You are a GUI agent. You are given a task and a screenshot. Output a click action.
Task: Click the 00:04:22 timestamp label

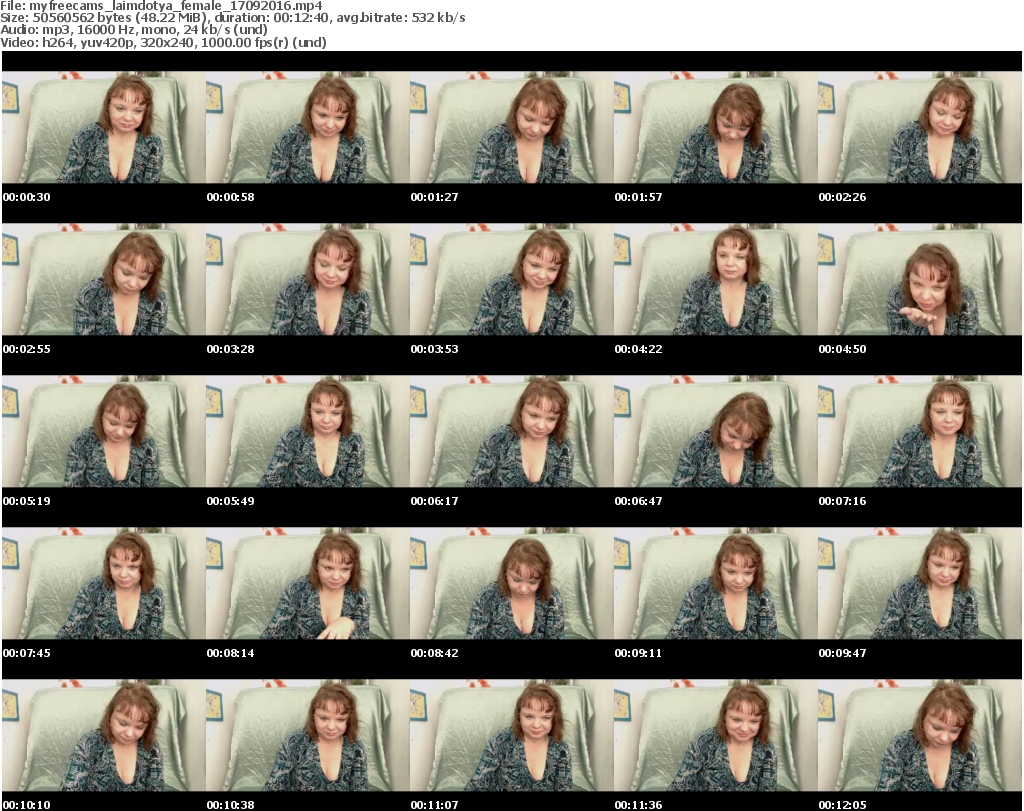click(x=638, y=349)
